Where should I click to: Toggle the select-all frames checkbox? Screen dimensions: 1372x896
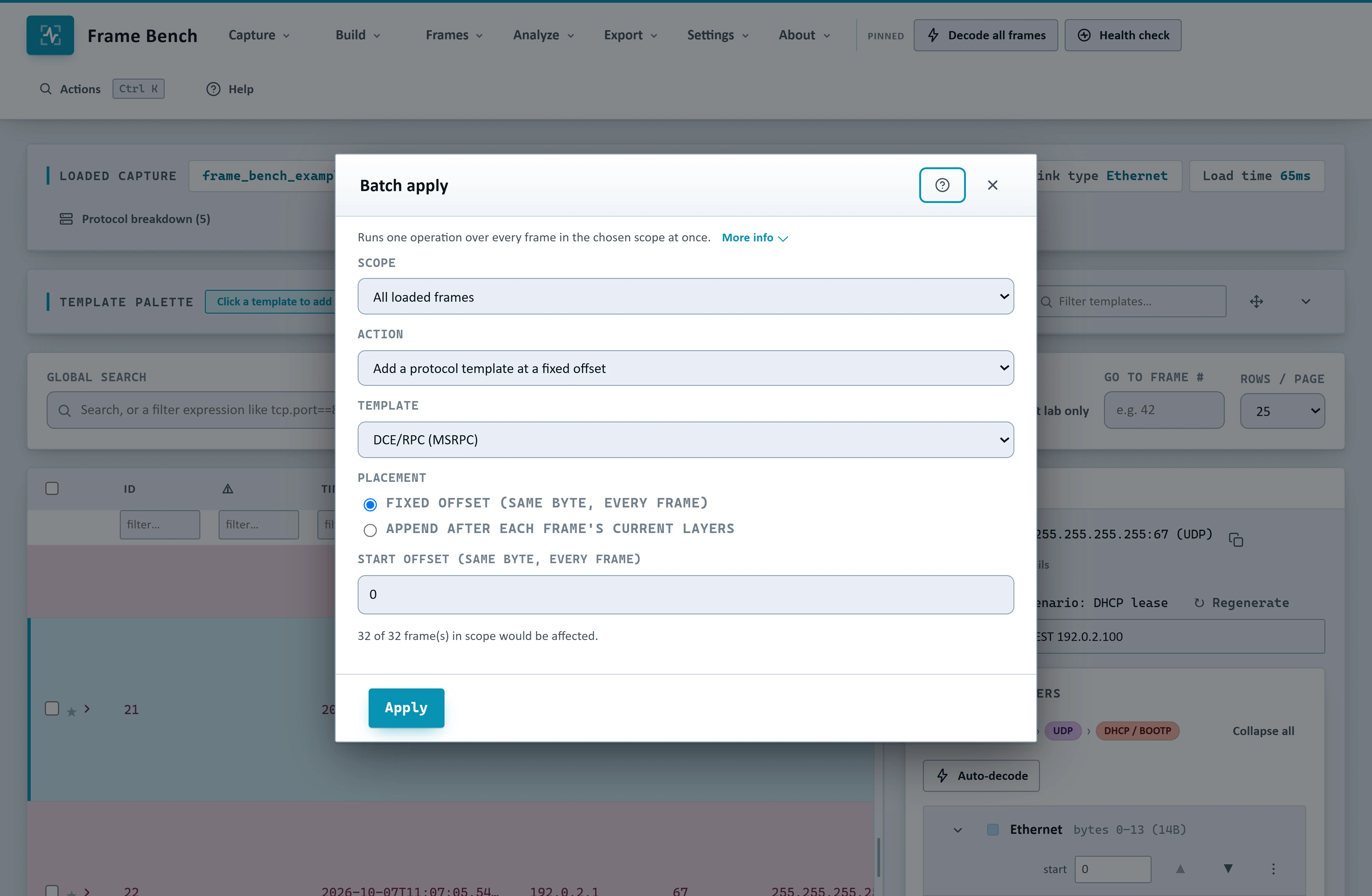52,489
